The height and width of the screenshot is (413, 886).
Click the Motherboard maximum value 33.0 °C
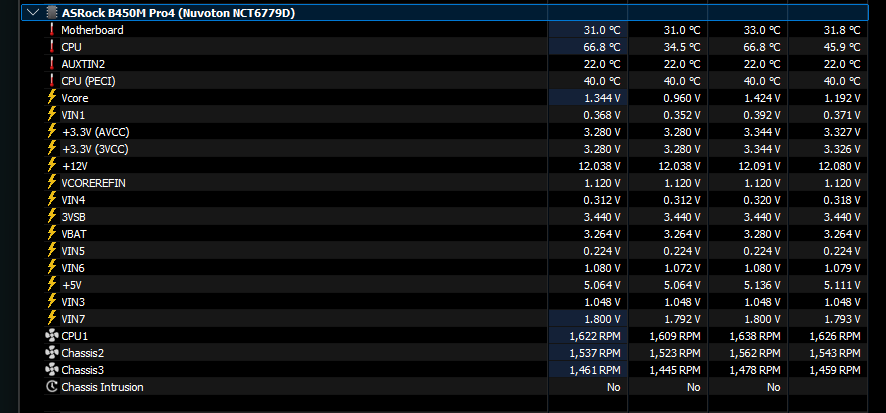point(762,30)
